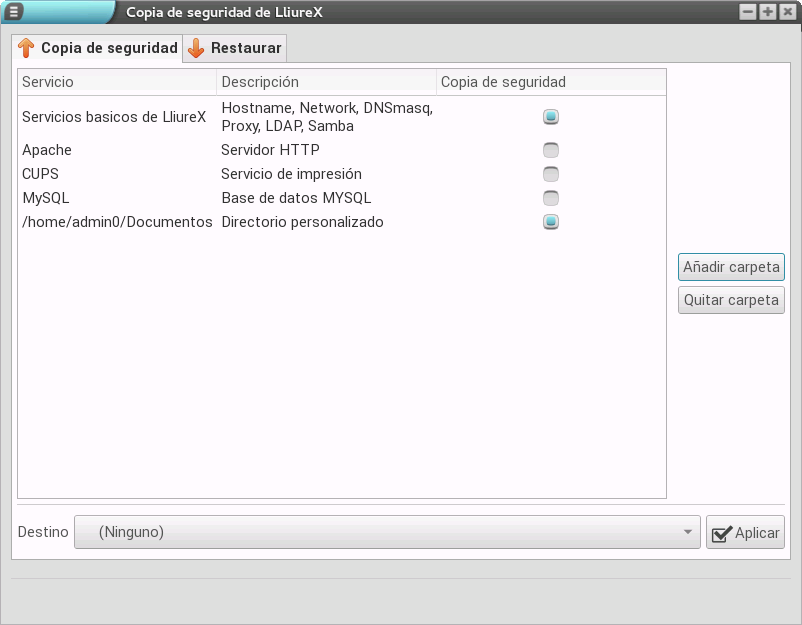Enable backup for Apache
This screenshot has height=625, width=802.
pos(551,150)
